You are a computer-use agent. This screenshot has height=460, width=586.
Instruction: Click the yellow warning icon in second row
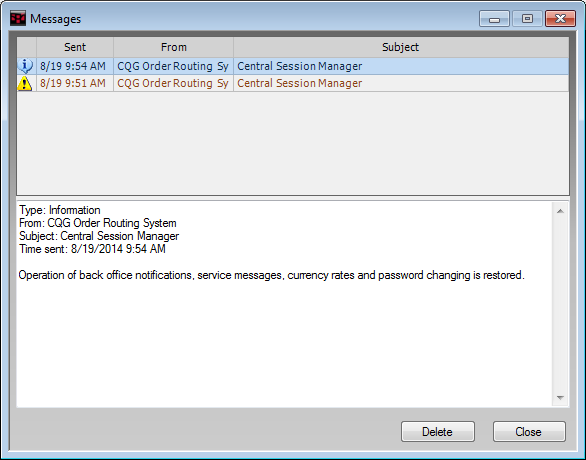[25, 83]
